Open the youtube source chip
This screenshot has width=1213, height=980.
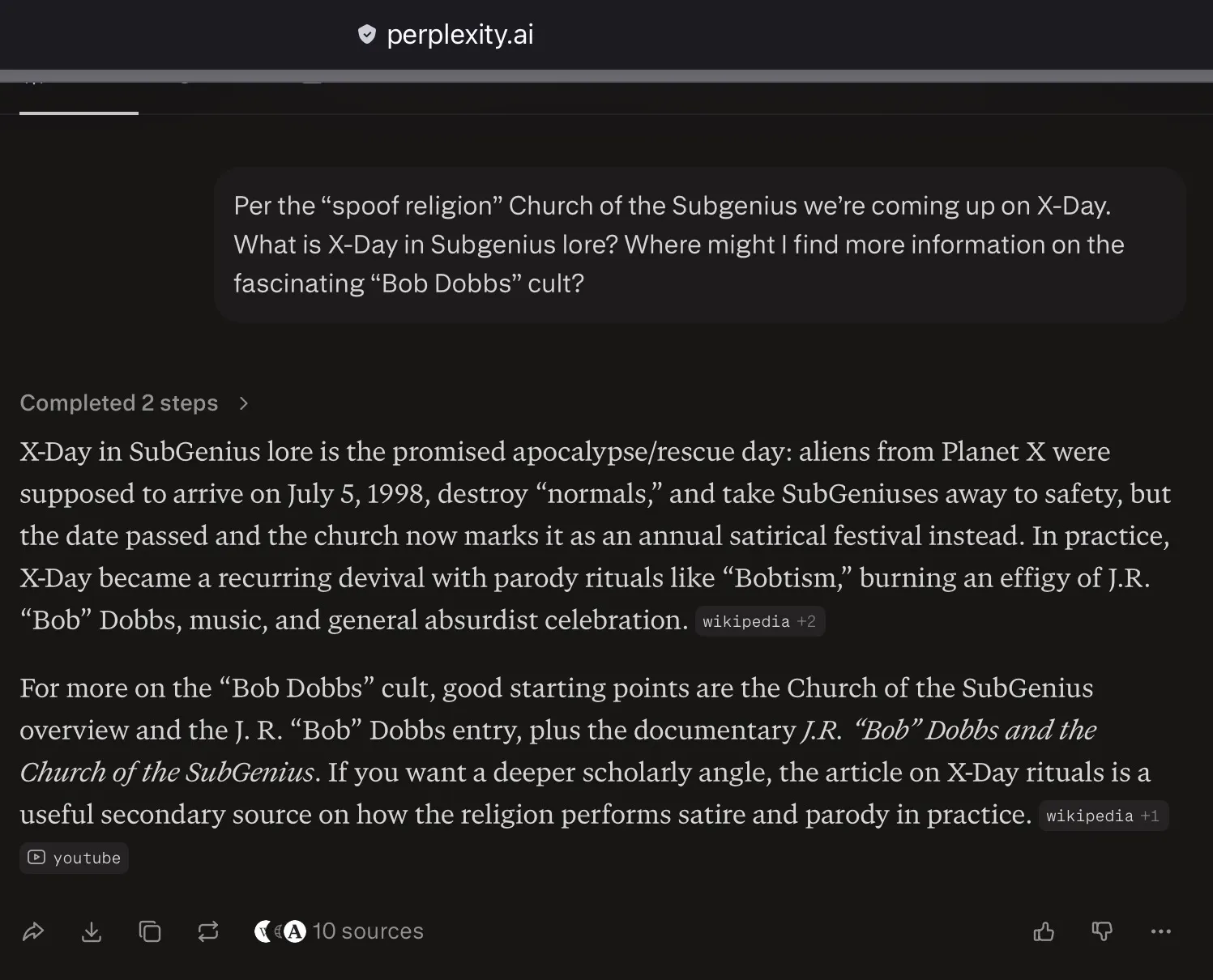click(x=74, y=858)
